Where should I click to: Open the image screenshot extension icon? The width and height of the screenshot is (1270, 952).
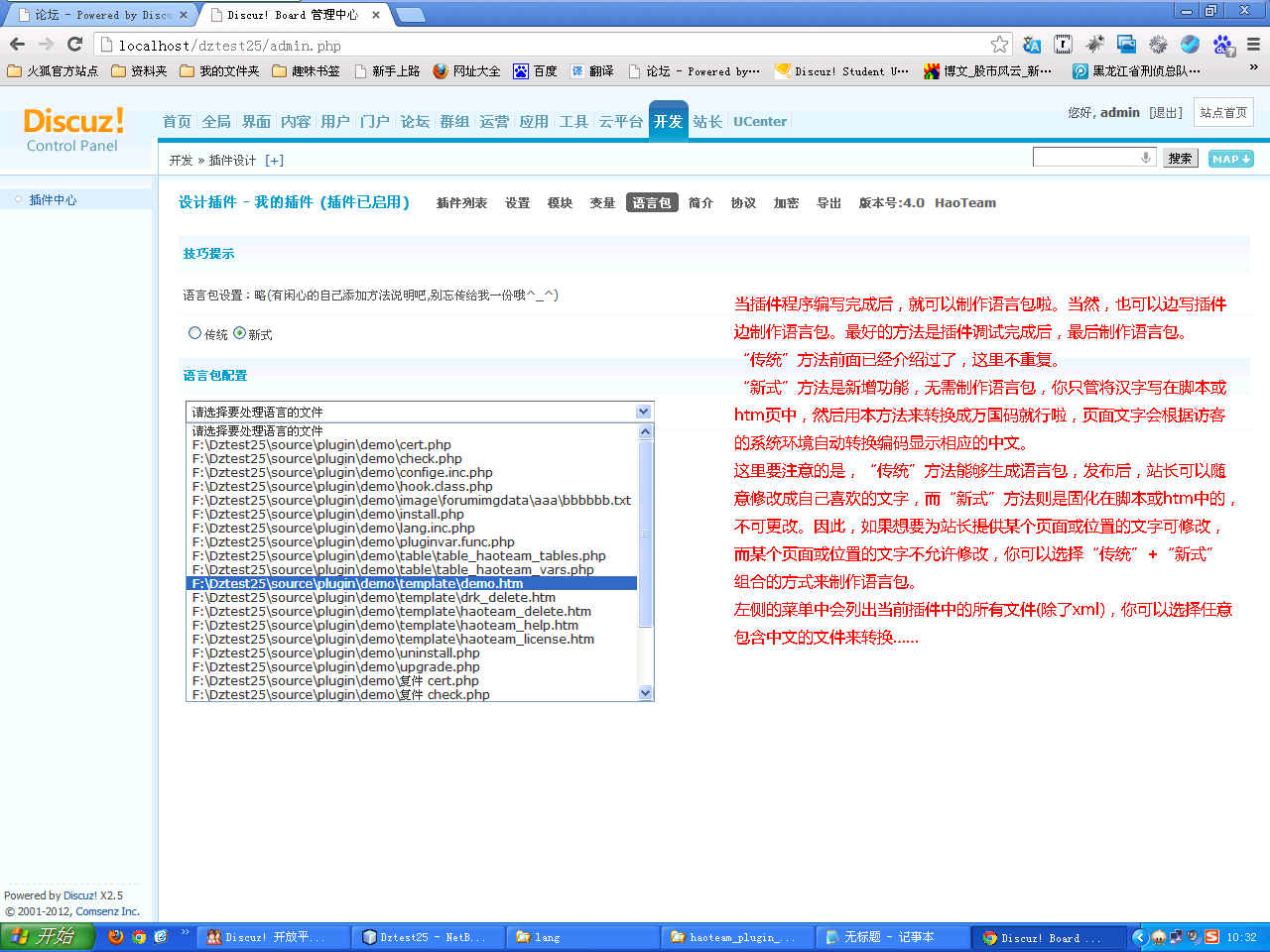tap(1126, 45)
